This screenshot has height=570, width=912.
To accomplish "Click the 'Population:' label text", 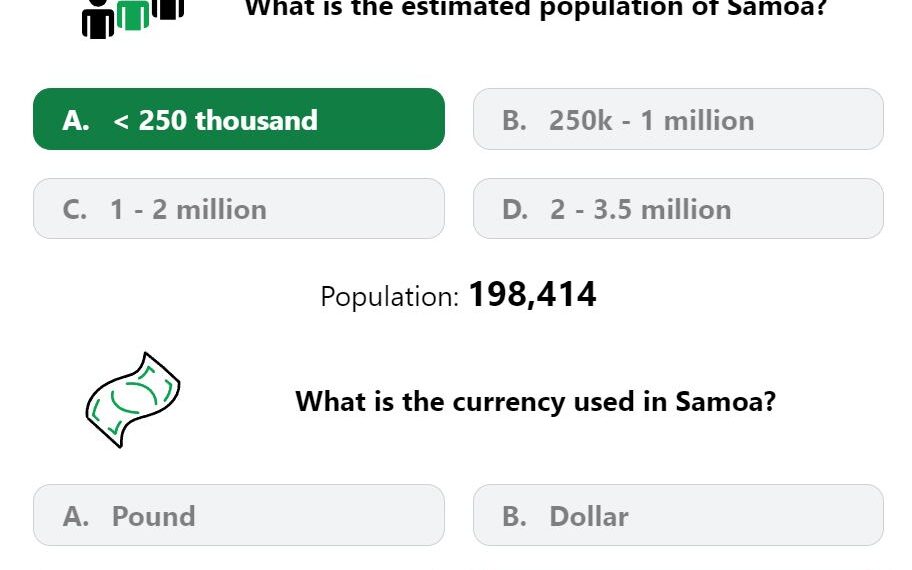I will [390, 297].
